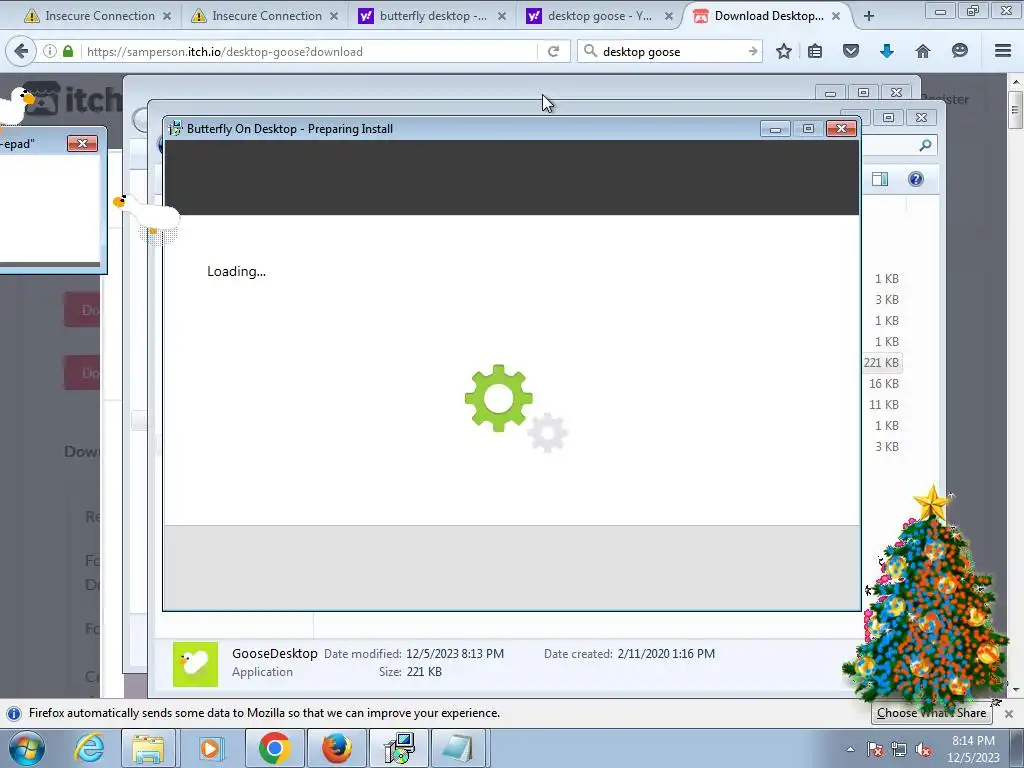
Task: Close the desktop goose Yahoo tab
Action: [x=669, y=16]
